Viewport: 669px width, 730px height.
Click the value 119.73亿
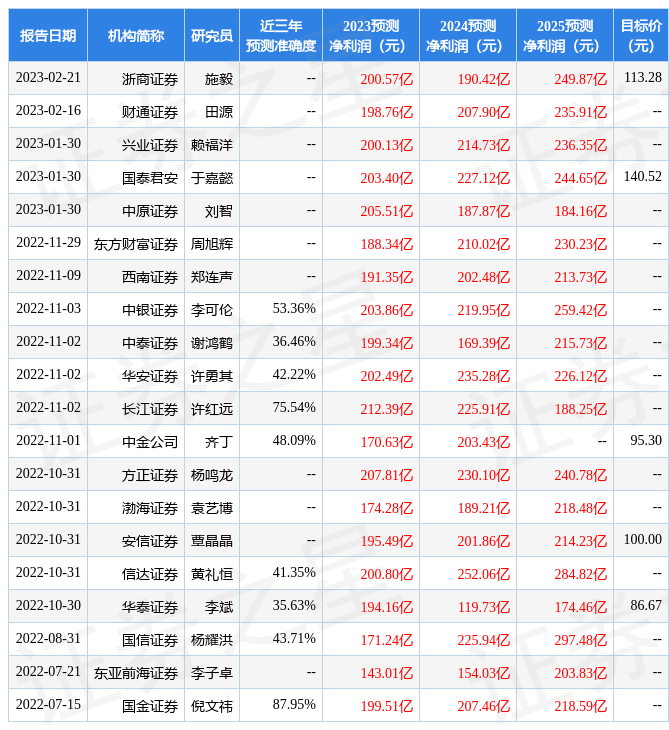click(483, 608)
